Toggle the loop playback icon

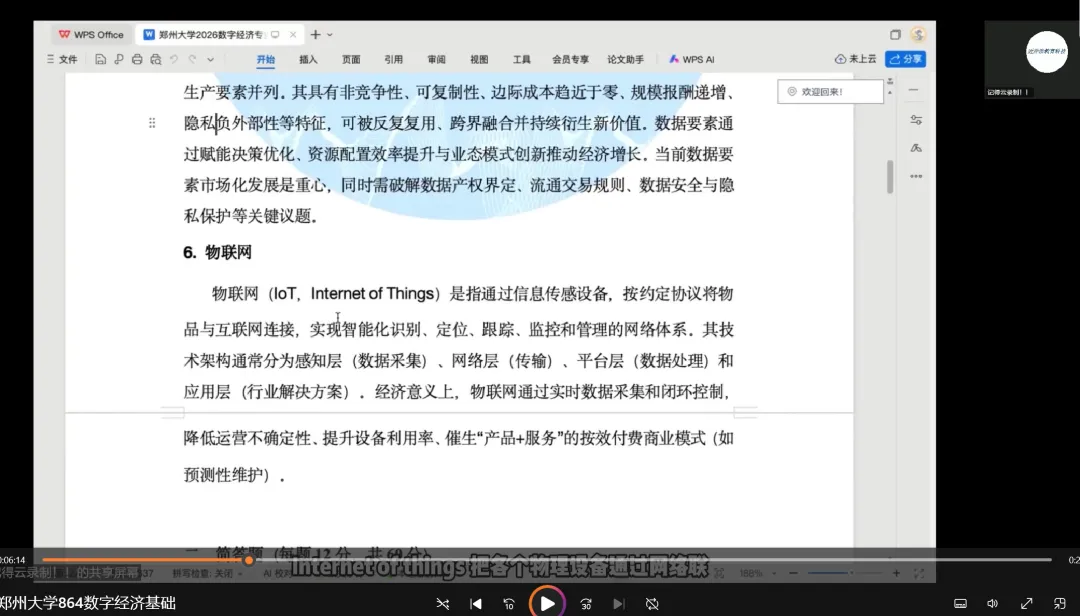pyautogui.click(x=652, y=604)
